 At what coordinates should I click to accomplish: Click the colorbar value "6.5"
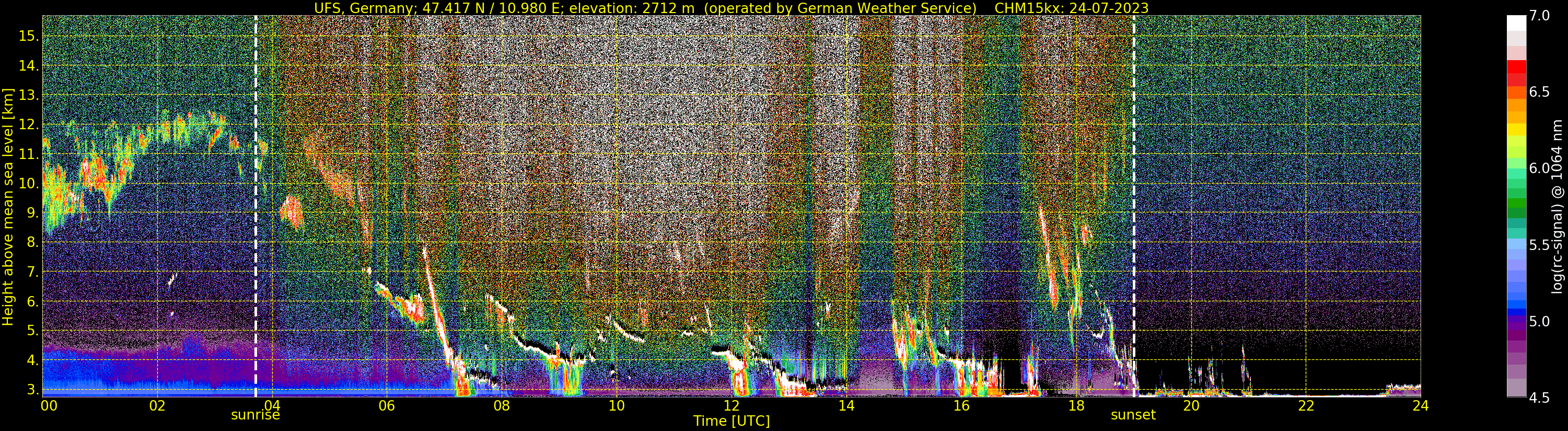[x=1539, y=92]
